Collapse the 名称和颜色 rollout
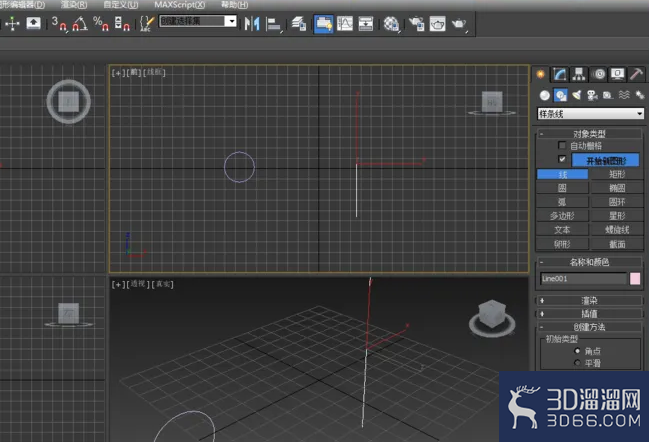Screen dimensions: 649x442 coord(589,262)
